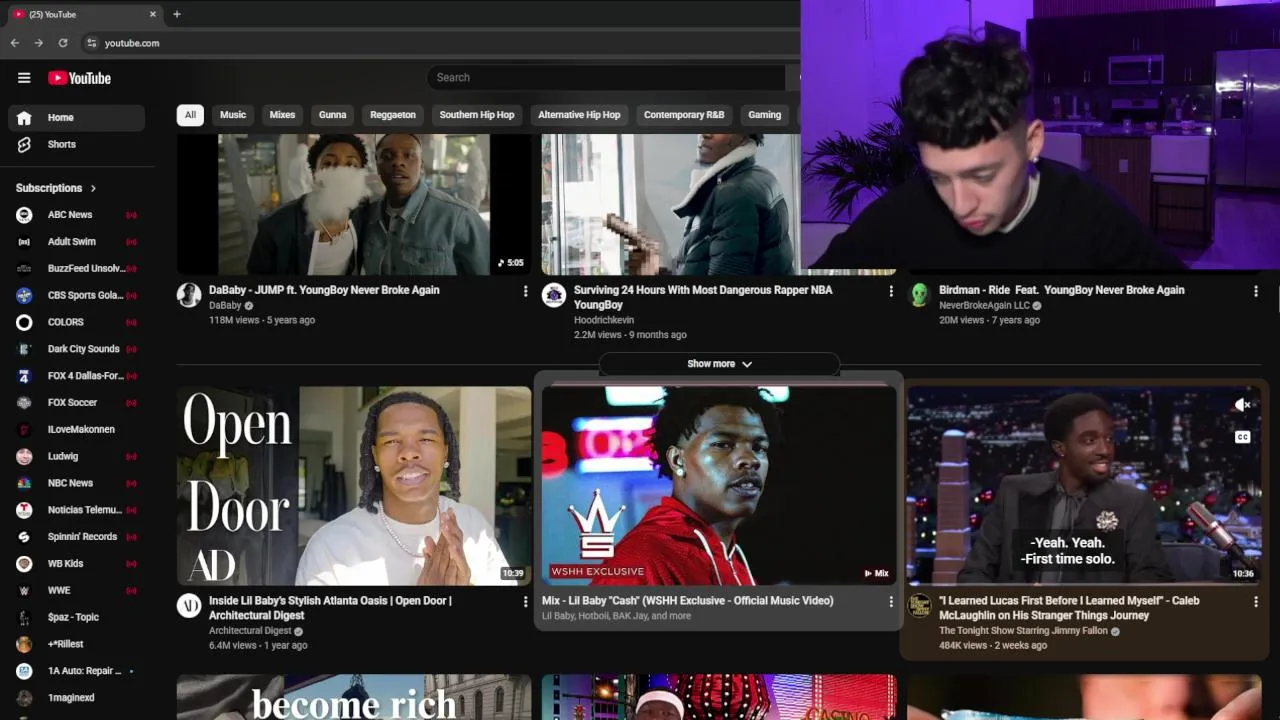Click the YouTube logo
This screenshot has width=1280, height=720.
[x=79, y=78]
